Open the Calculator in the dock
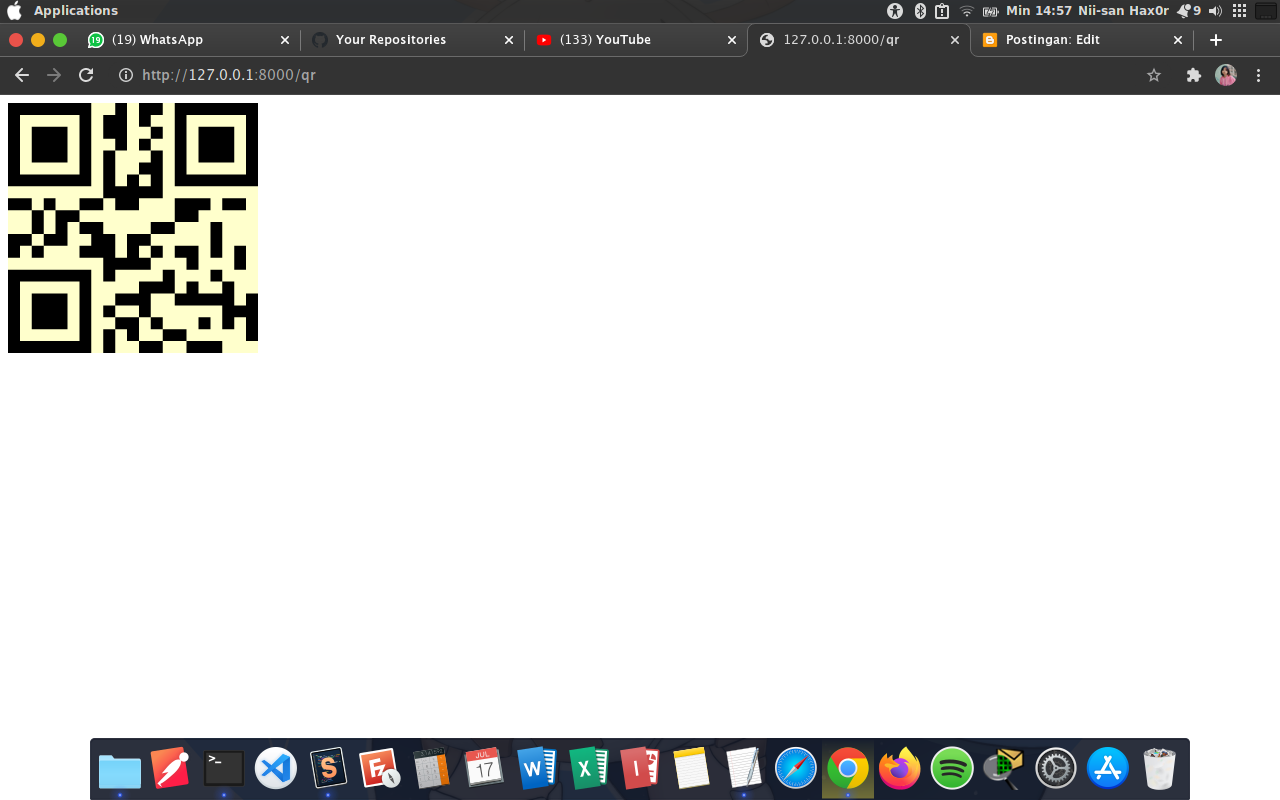This screenshot has height=800, width=1280. click(432, 769)
